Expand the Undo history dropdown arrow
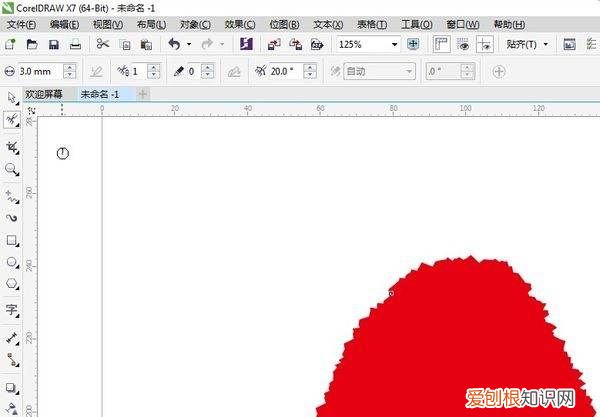 (189, 45)
